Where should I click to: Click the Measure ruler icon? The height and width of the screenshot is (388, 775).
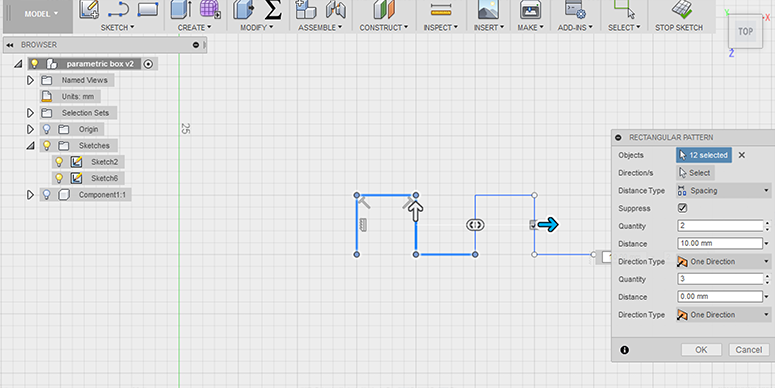440,9
